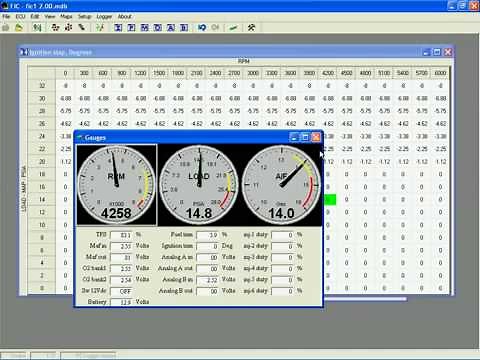Click the Ignition trim value field
Image resolution: width=480 pixels, height=360 pixels.
tap(208, 246)
